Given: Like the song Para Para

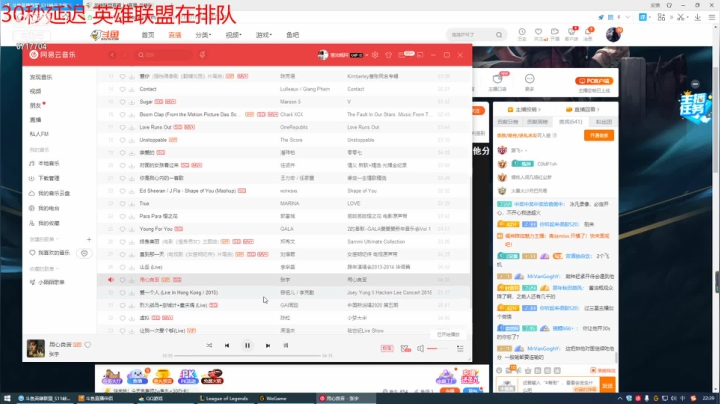Looking at the screenshot, I should click(x=123, y=216).
